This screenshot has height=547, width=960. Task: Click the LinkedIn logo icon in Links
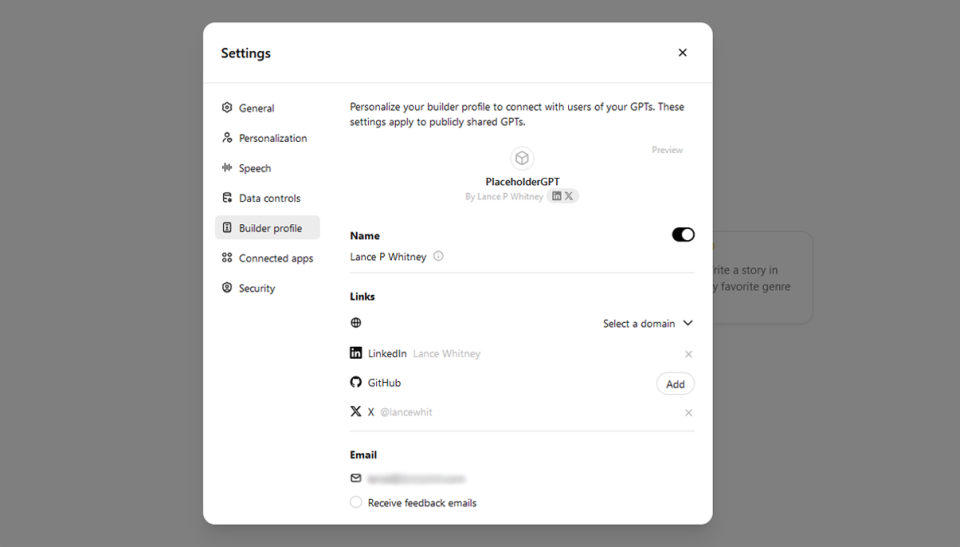pos(356,353)
